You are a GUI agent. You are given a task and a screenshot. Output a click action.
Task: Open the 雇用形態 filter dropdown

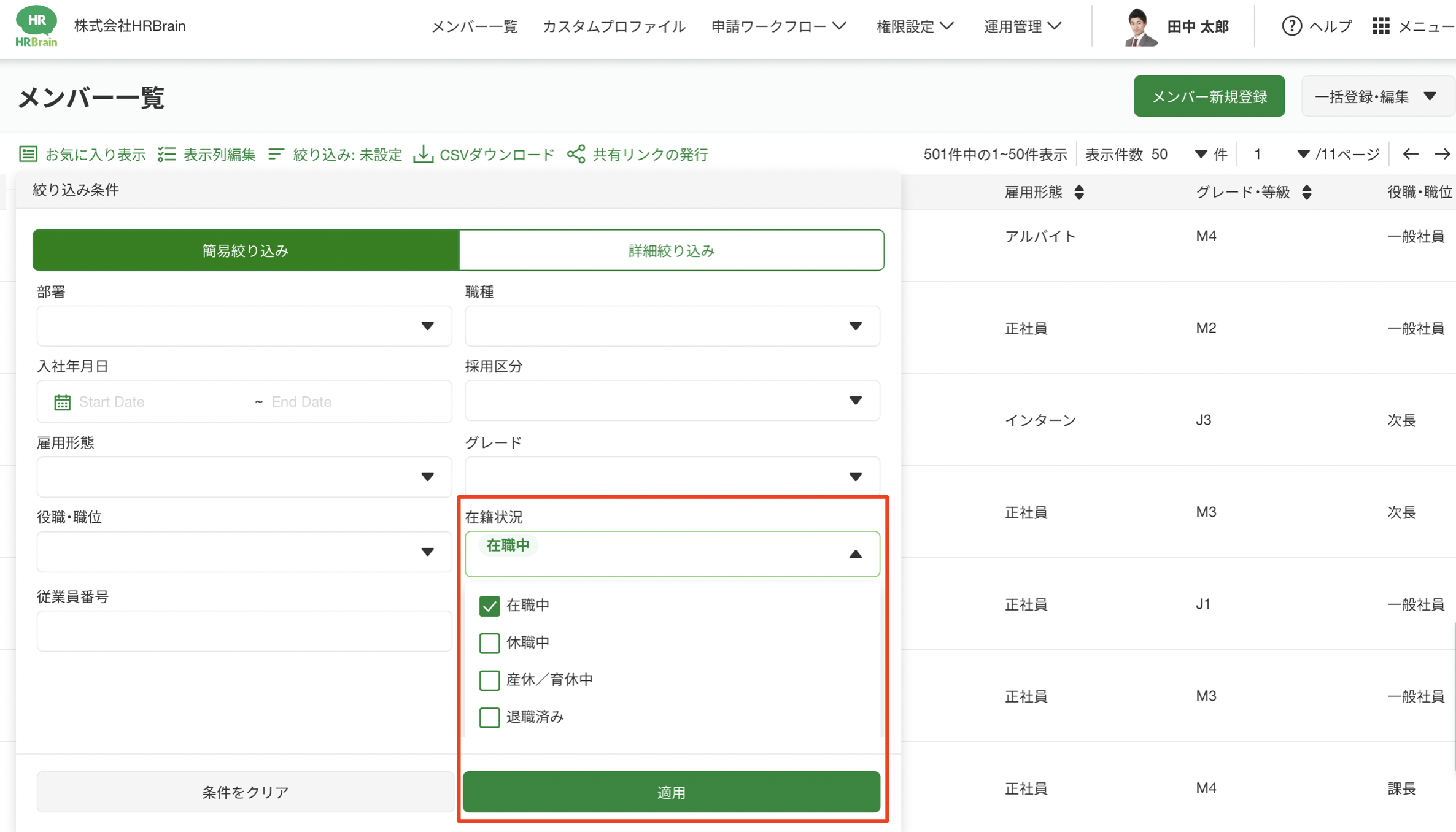(x=244, y=477)
